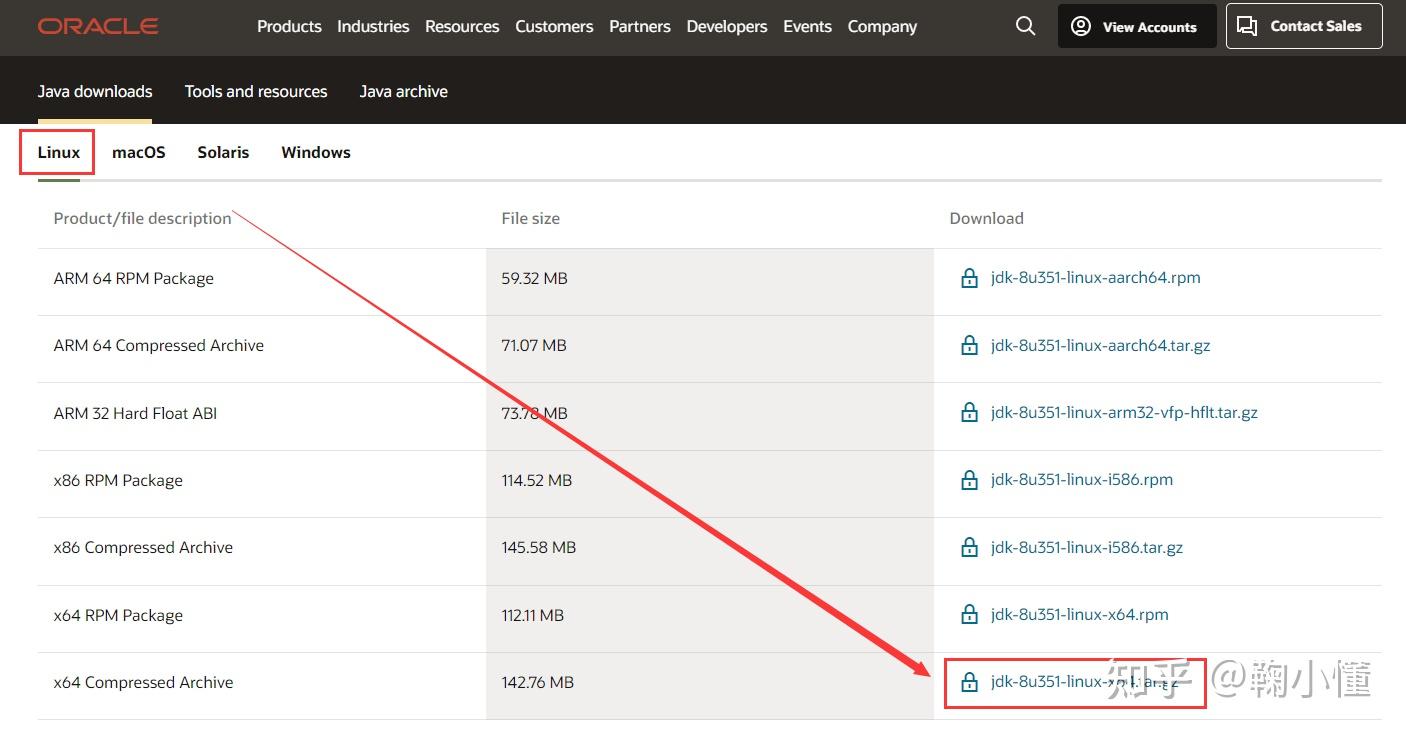The image size is (1406, 737).
Task: Open the Java archive tab
Action: tap(403, 92)
